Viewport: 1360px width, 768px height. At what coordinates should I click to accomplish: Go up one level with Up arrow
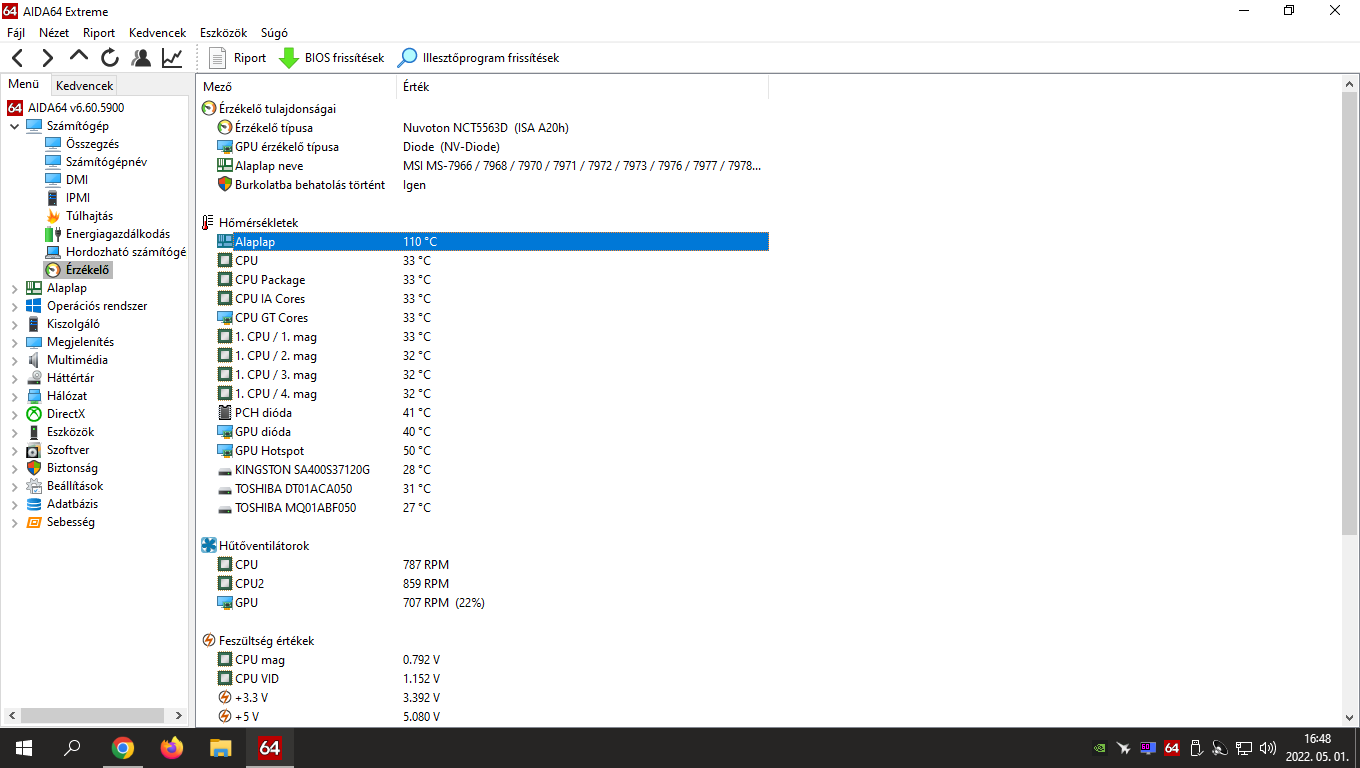pos(79,58)
